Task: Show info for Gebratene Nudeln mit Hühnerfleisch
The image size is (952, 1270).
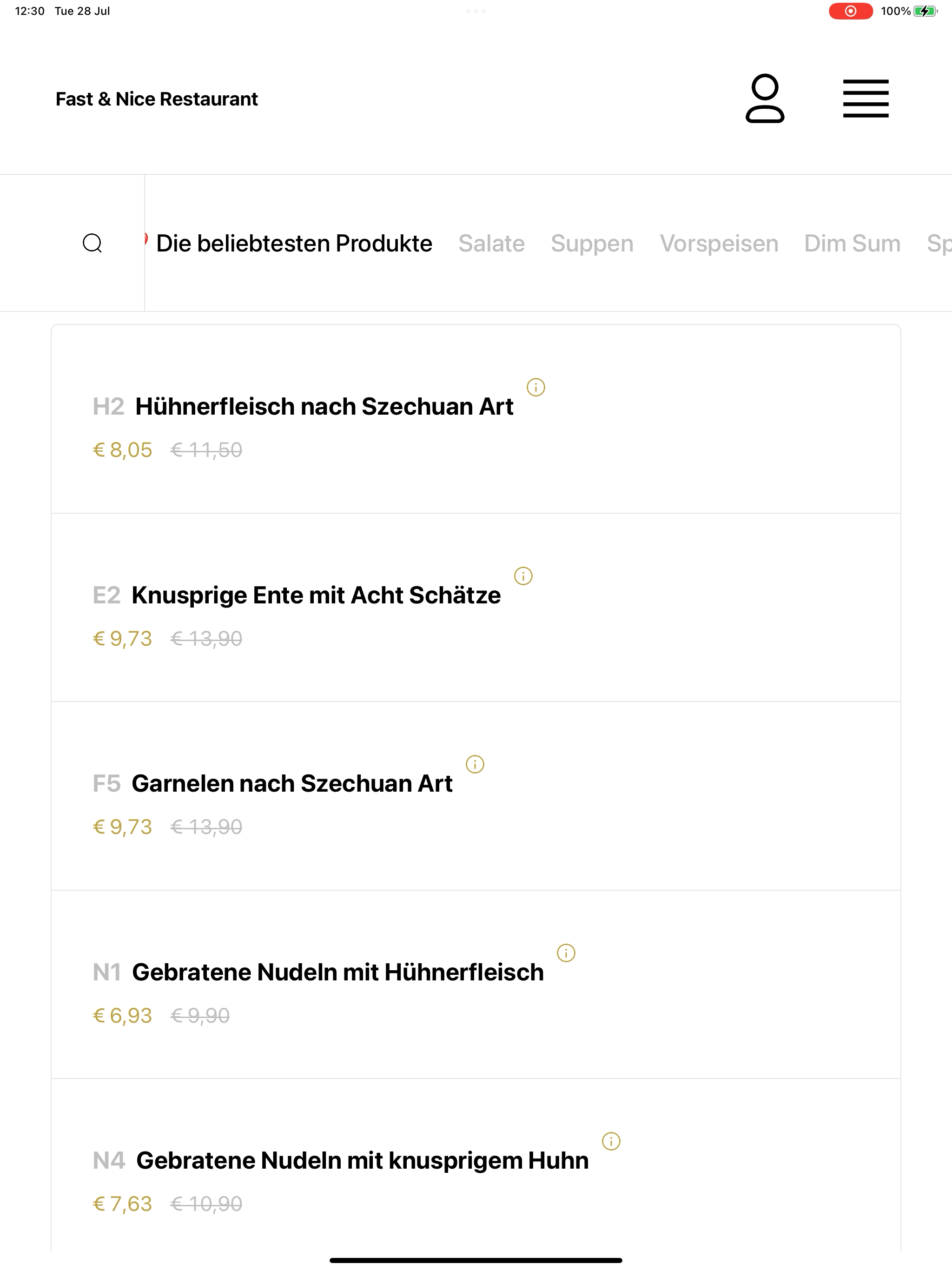Action: coord(566,953)
